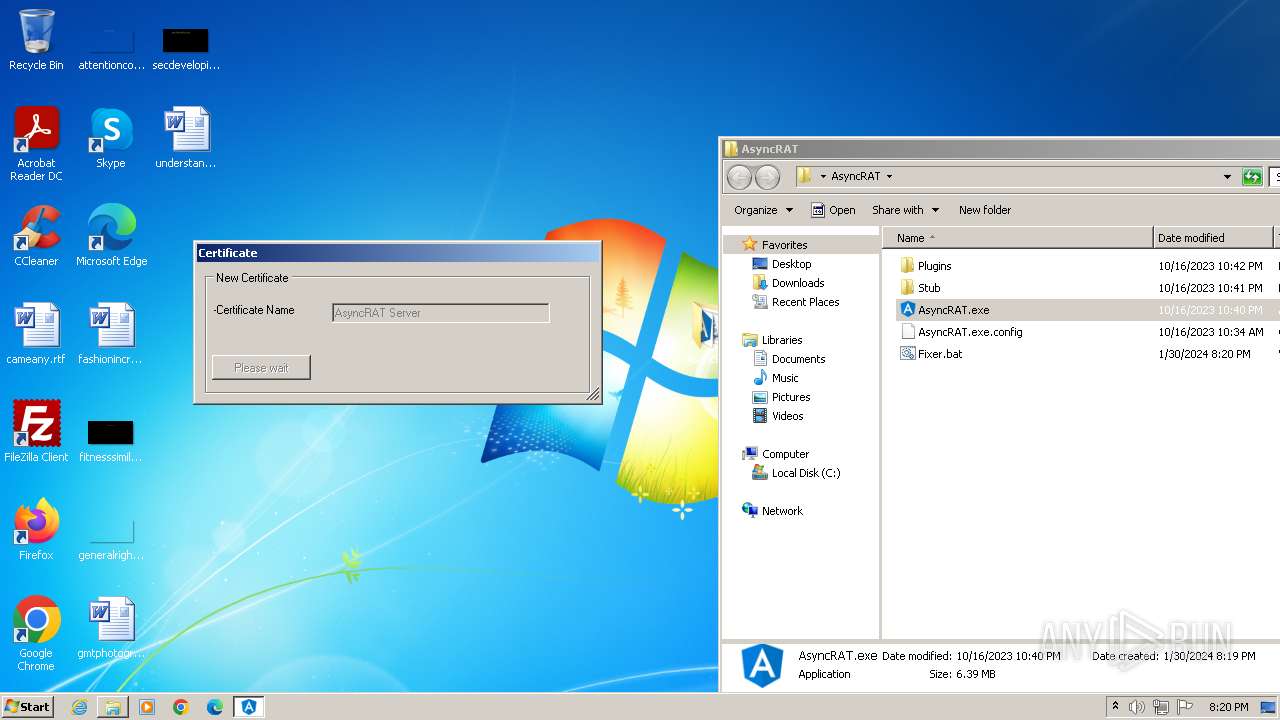The height and width of the screenshot is (720, 1280).
Task: Select Network in navigation pane
Action: pos(782,511)
